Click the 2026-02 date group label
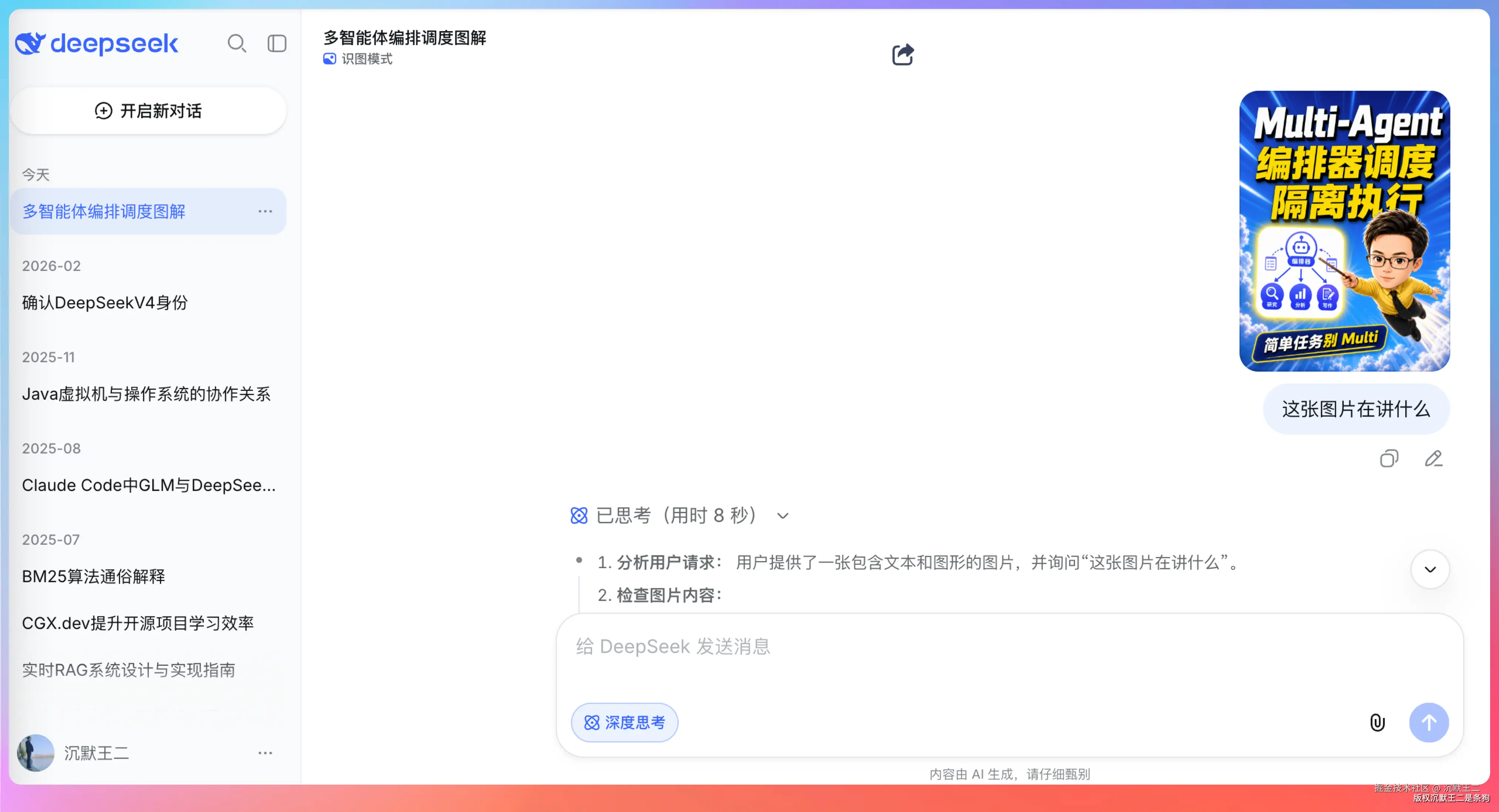This screenshot has width=1499, height=812. pyautogui.click(x=51, y=266)
